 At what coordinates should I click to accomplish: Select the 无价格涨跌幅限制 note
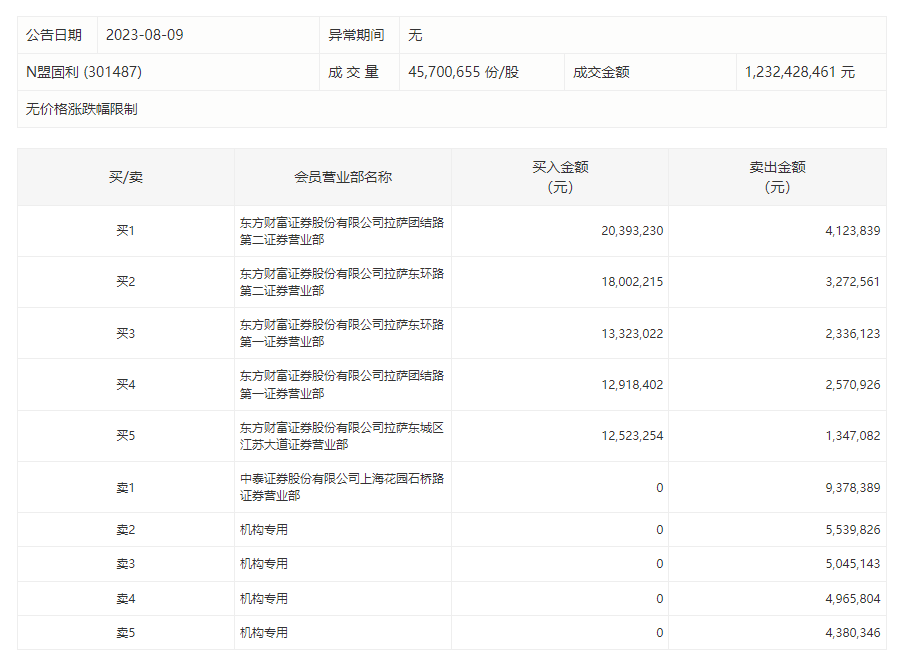pos(82,109)
